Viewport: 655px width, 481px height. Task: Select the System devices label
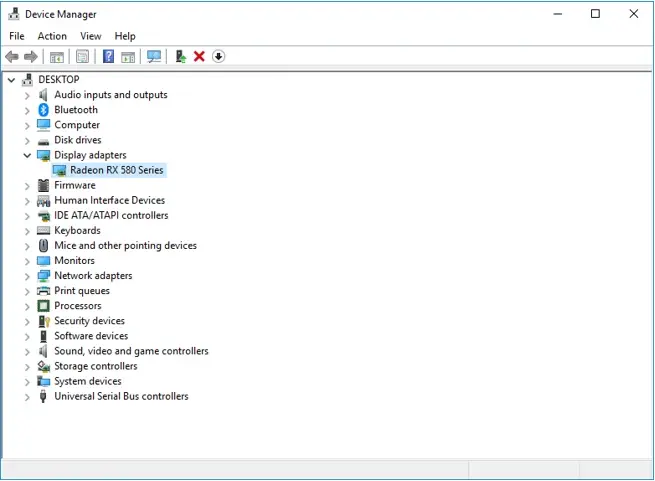(88, 381)
